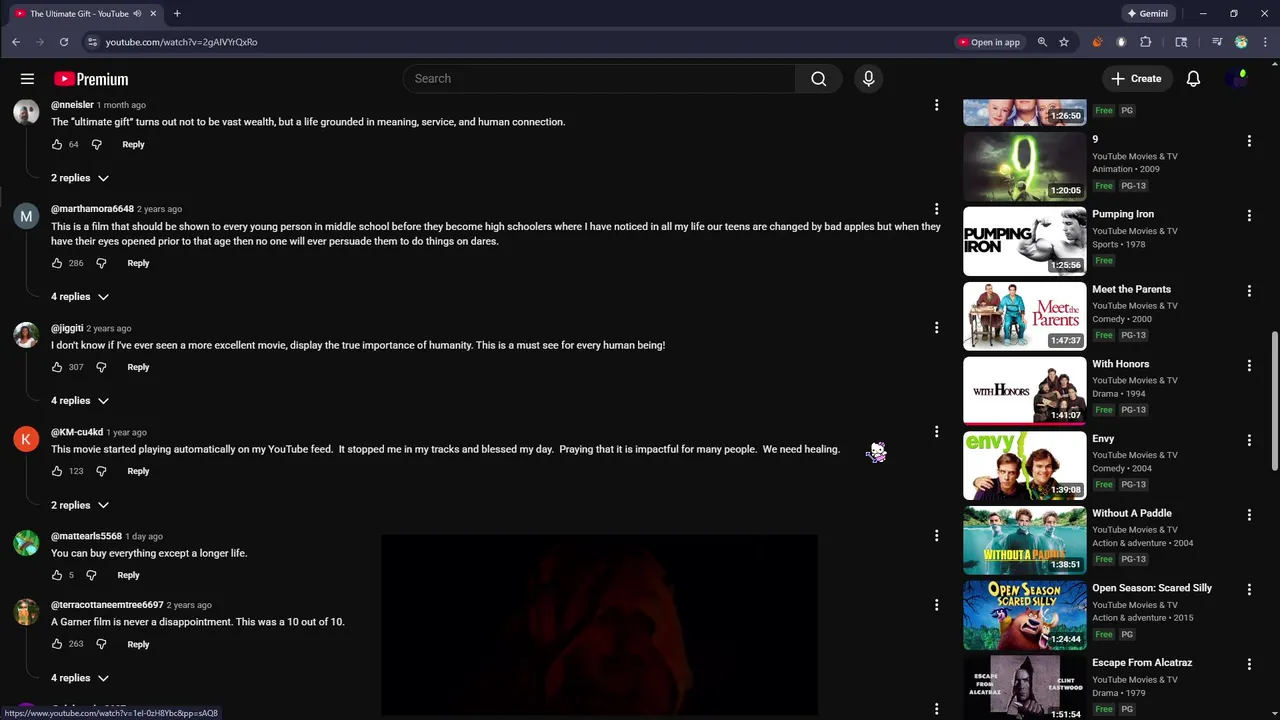Reply to the @KM-cu4kd comment
This screenshot has height=720, width=1280.
click(x=138, y=471)
